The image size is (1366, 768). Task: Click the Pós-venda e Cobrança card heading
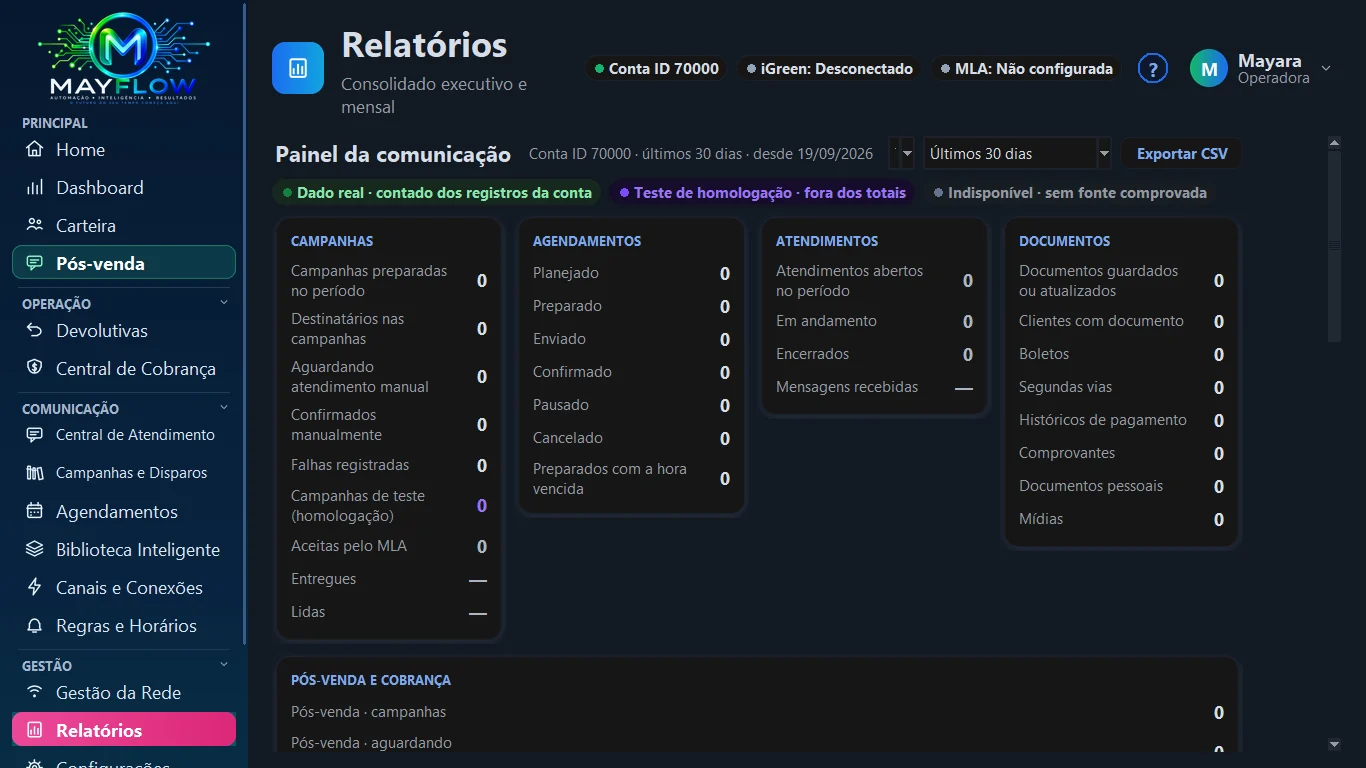click(371, 680)
